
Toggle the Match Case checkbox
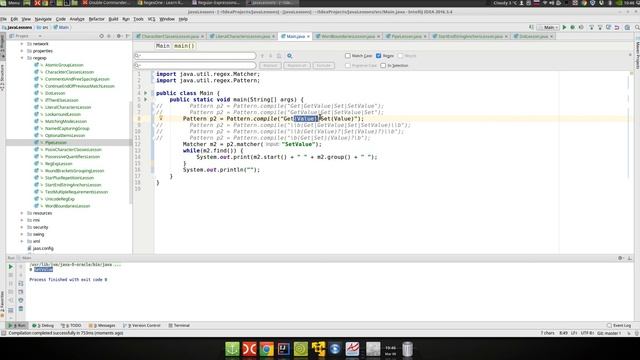point(348,56)
